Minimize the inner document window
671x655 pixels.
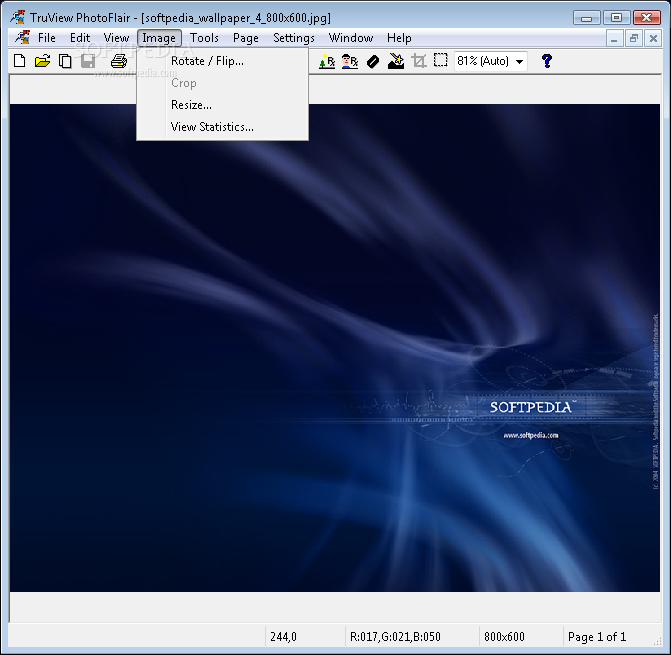click(x=614, y=39)
